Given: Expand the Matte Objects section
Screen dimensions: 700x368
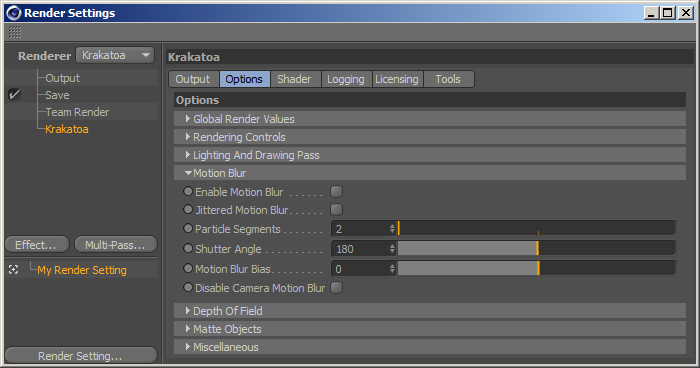Looking at the screenshot, I should tap(429, 329).
